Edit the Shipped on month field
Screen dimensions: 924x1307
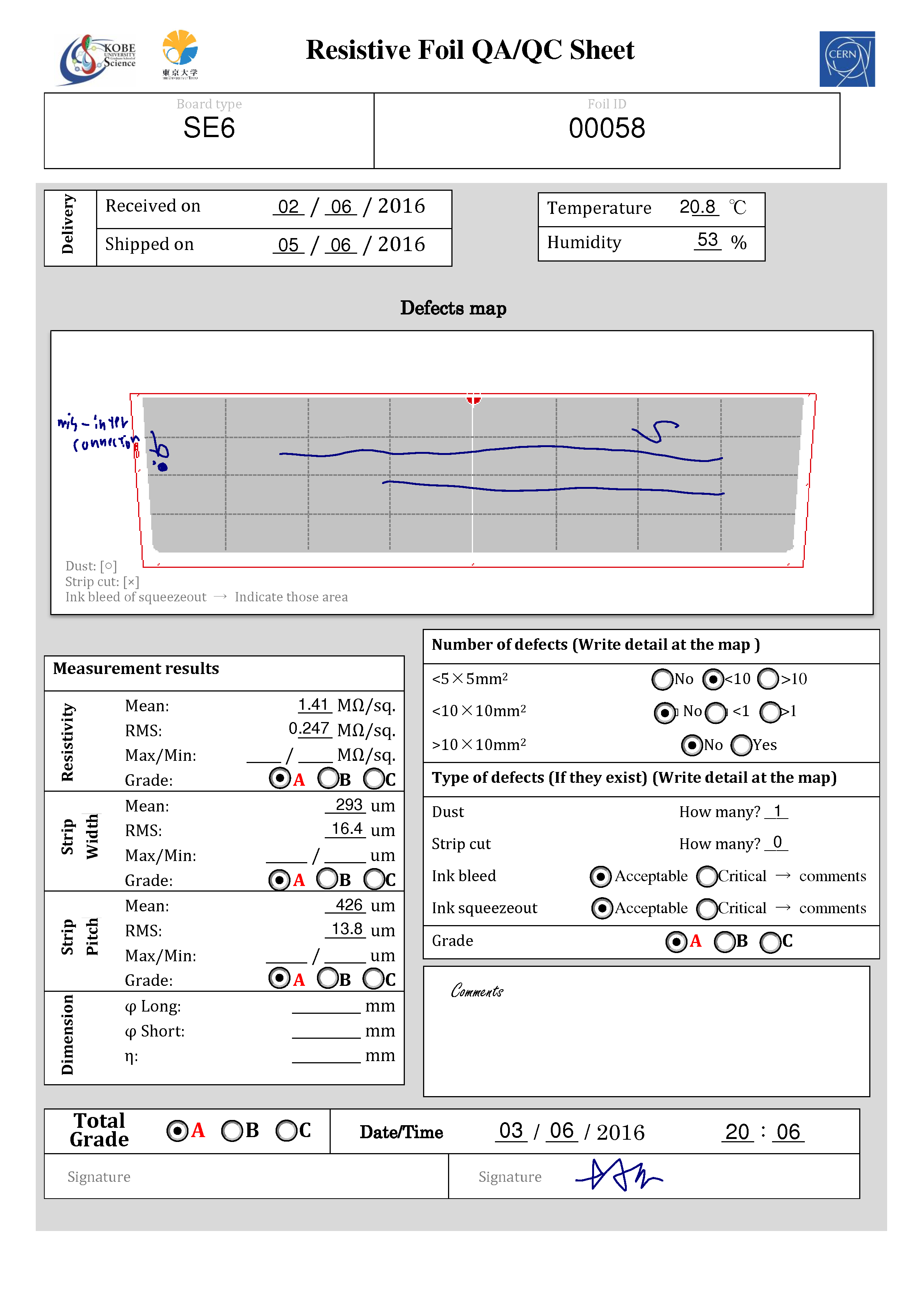click(341, 245)
